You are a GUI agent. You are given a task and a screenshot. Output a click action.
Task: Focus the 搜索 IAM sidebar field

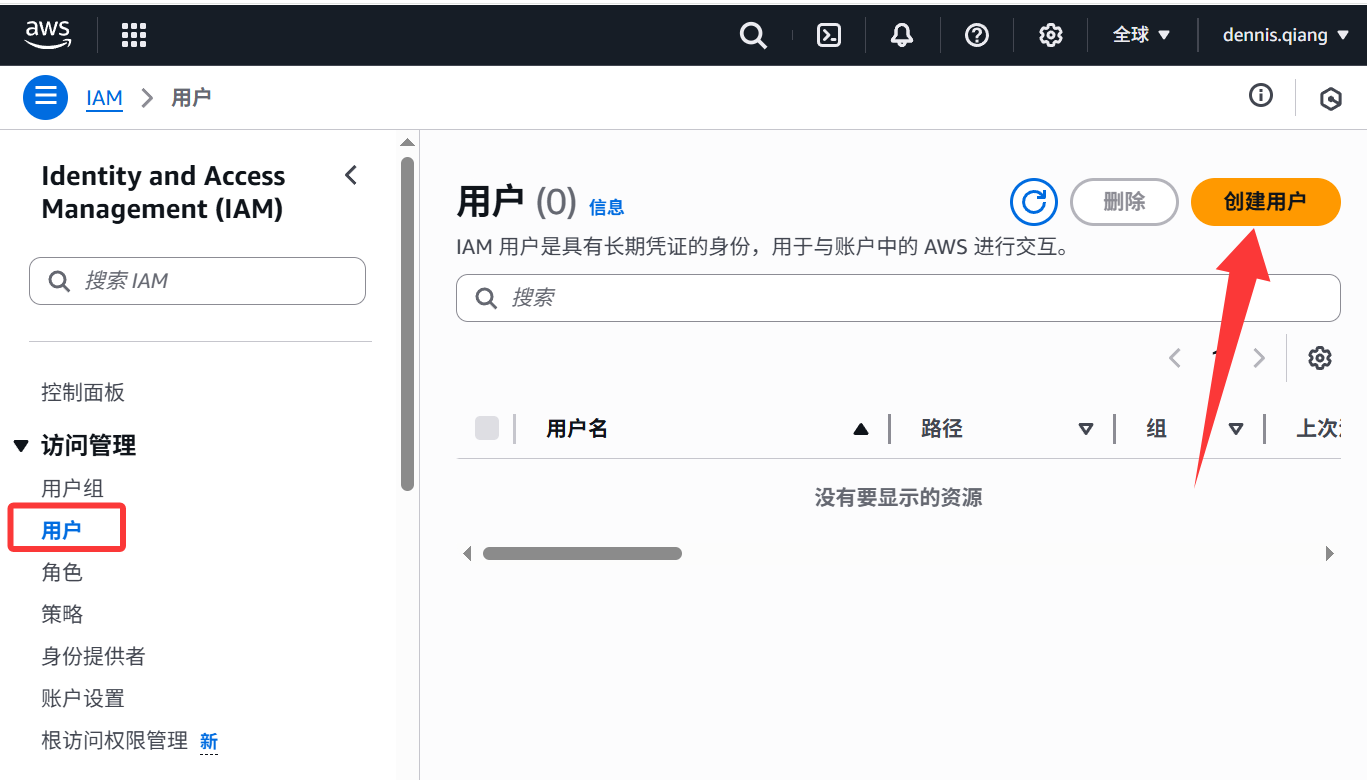click(x=197, y=281)
